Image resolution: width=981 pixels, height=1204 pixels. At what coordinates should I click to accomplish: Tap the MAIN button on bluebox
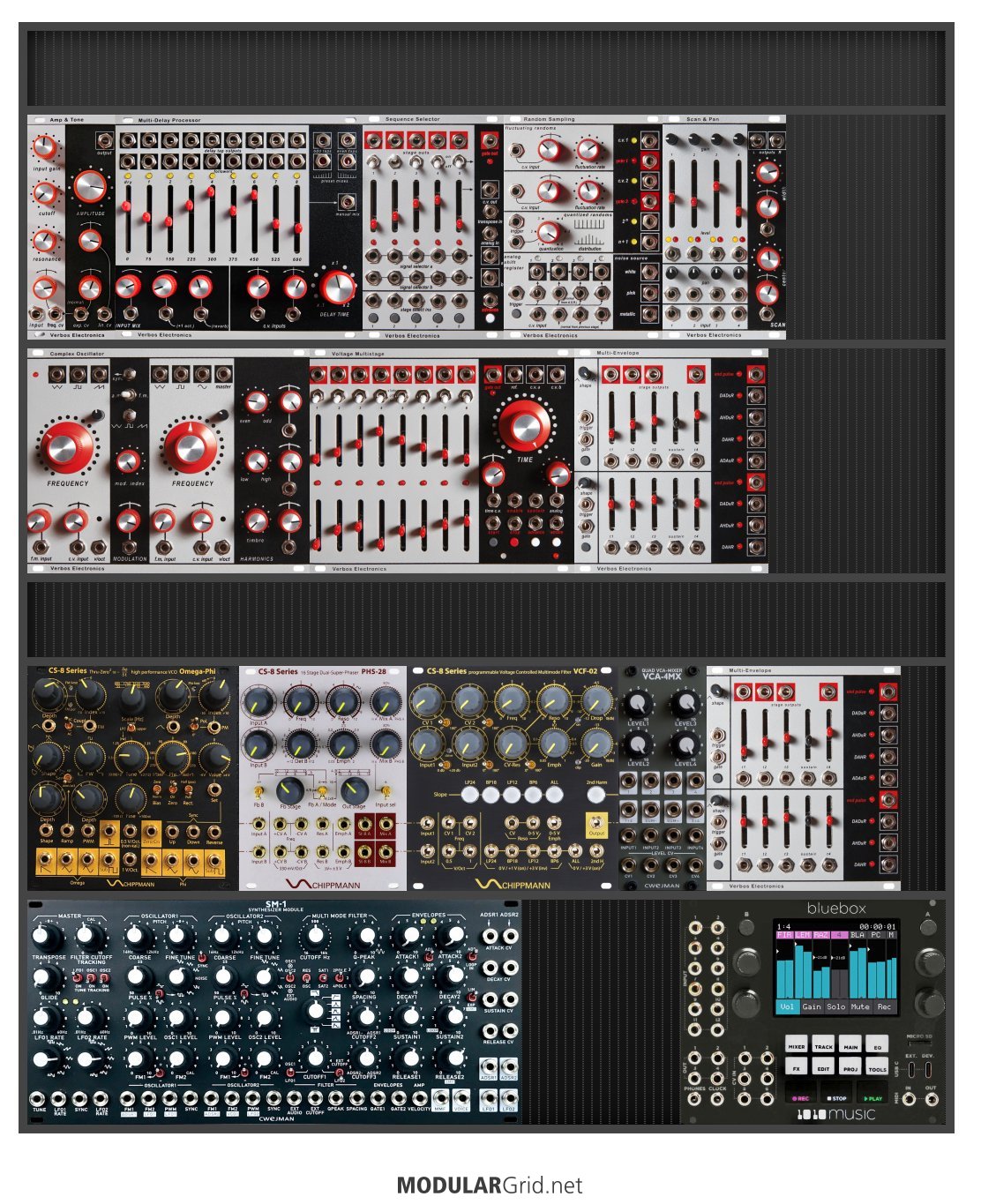pyautogui.click(x=850, y=1043)
